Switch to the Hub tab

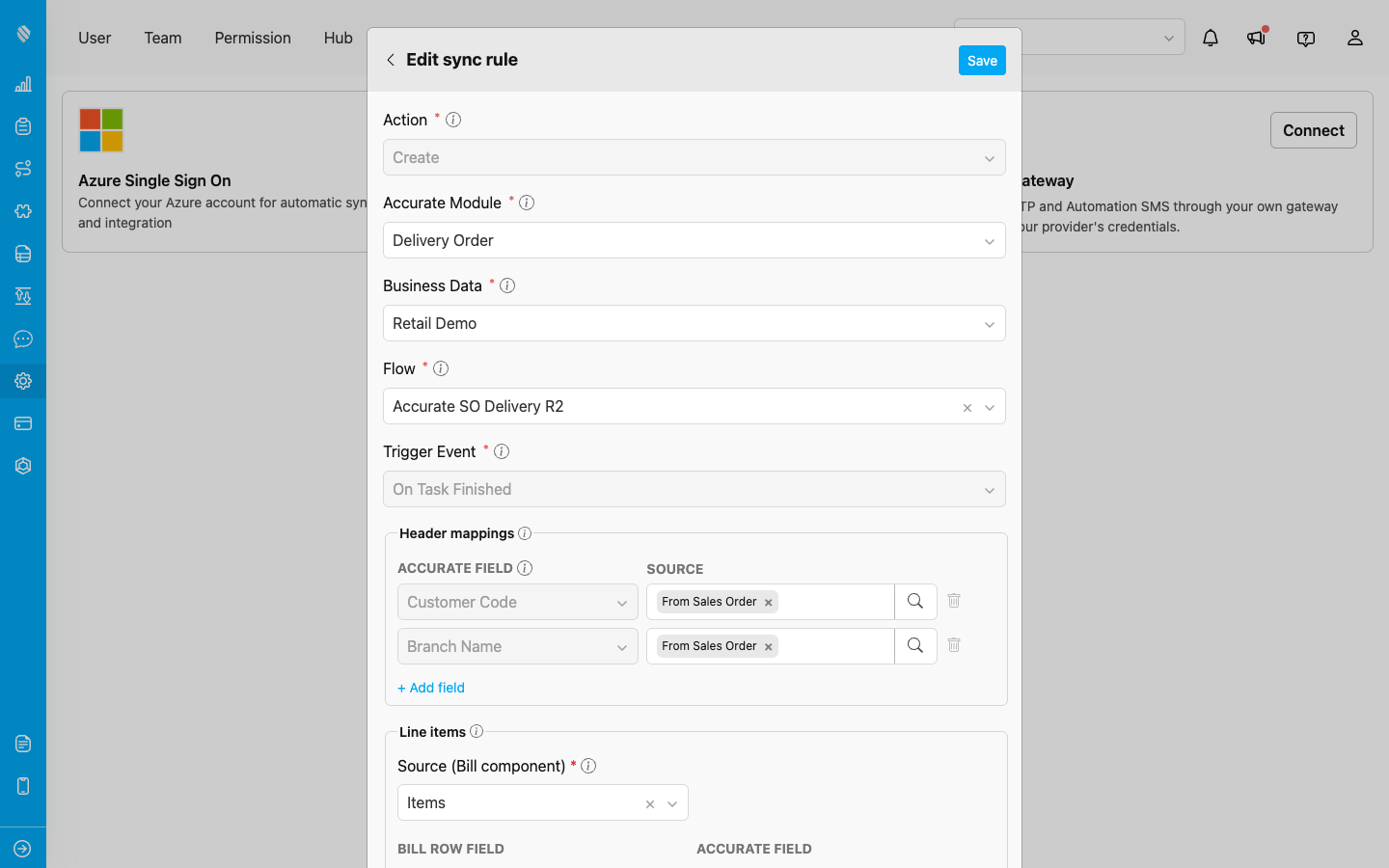pyautogui.click(x=338, y=38)
